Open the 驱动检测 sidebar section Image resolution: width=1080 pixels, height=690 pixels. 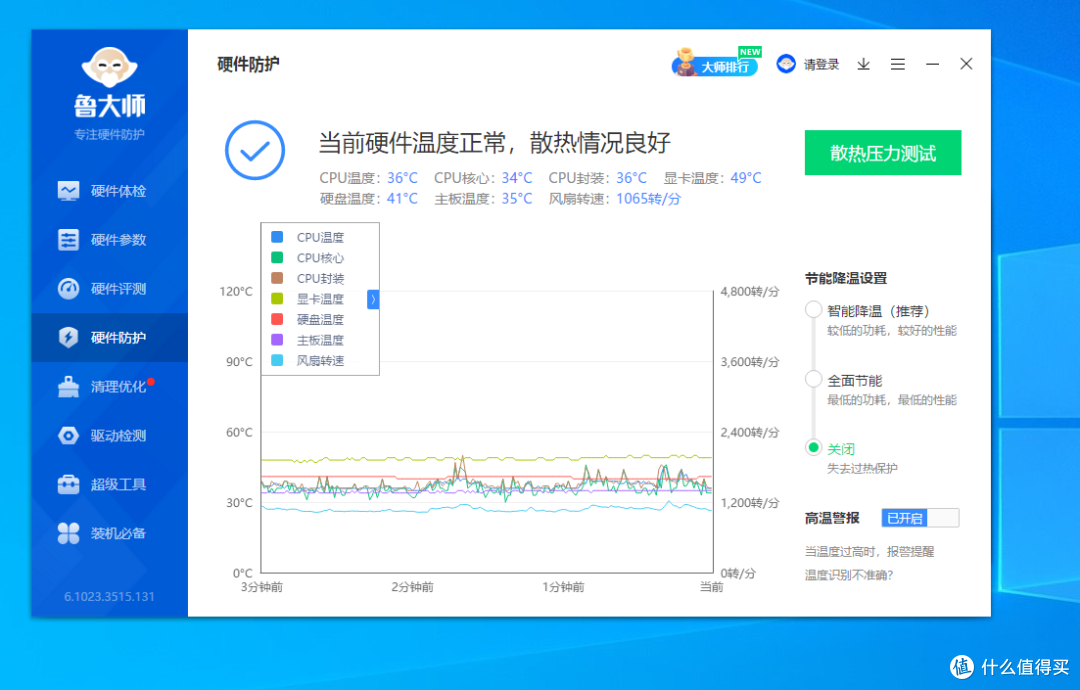click(110, 435)
